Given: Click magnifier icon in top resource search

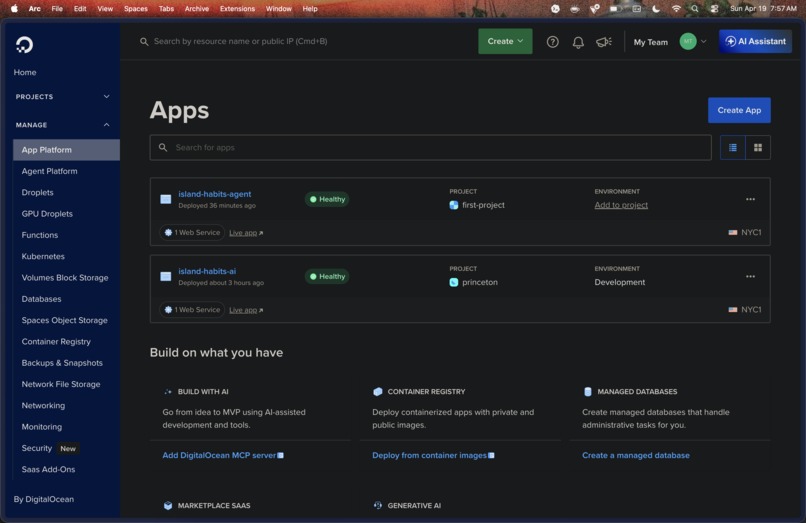Looking at the screenshot, I should pos(144,42).
